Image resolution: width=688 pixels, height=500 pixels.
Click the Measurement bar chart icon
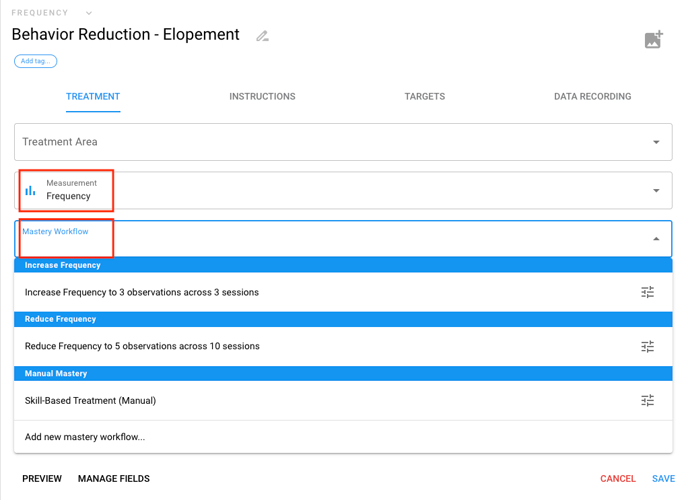tap(30, 190)
